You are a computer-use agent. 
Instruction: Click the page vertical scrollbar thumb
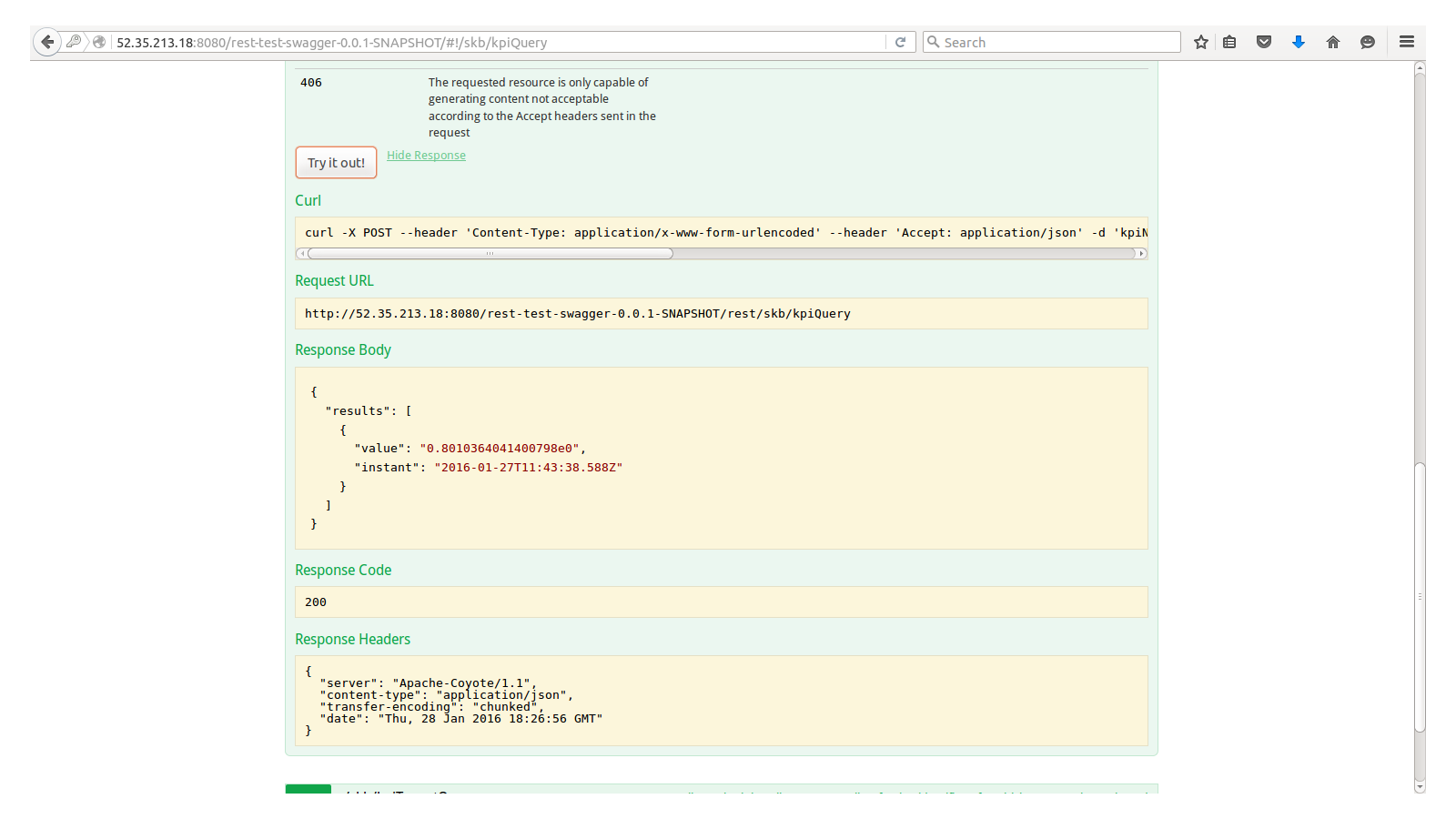tap(1420, 596)
